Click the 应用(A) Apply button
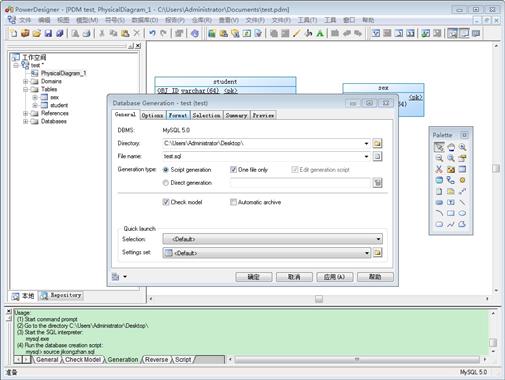 click(x=334, y=277)
